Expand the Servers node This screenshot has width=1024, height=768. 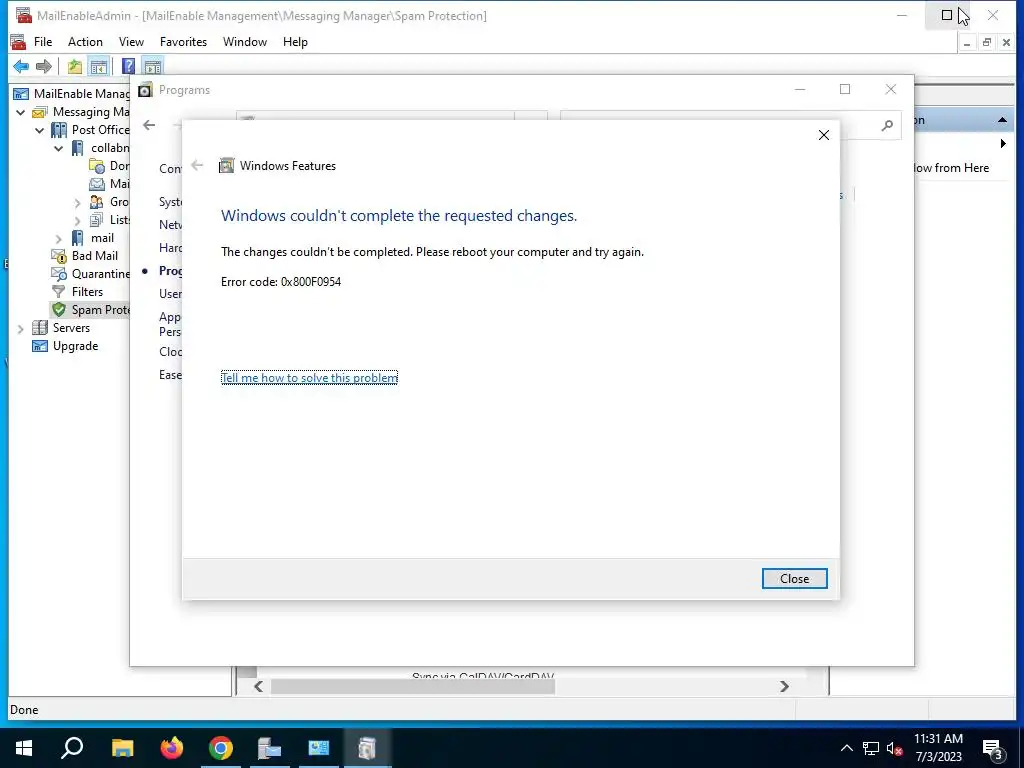tap(21, 328)
